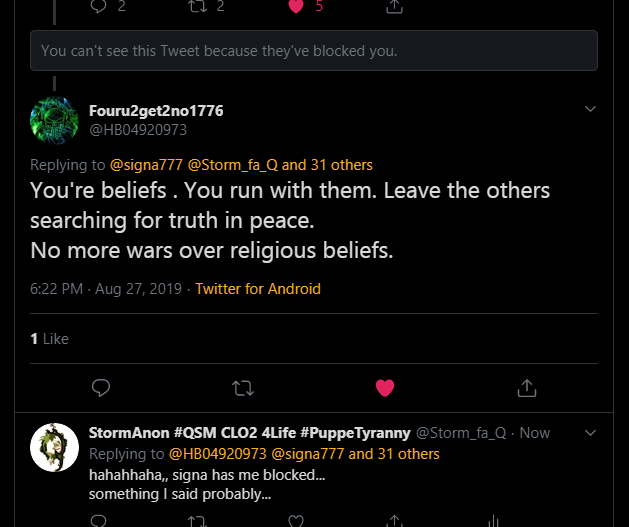Expand "31 others" under Fouru2get2no1776's name

(340, 165)
